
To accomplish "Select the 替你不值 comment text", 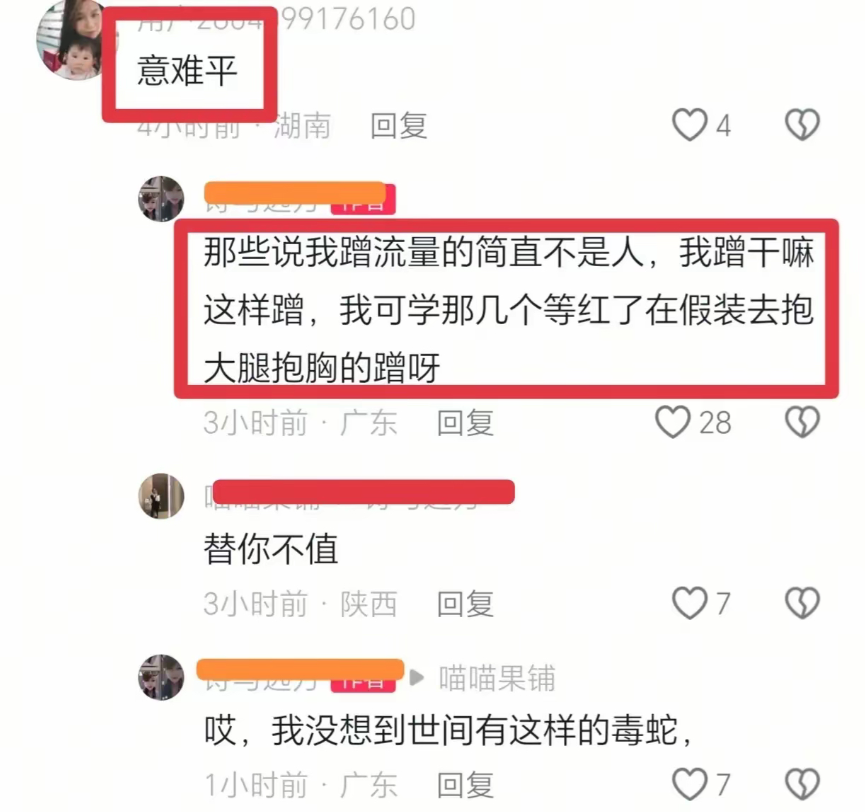I will (x=270, y=549).
